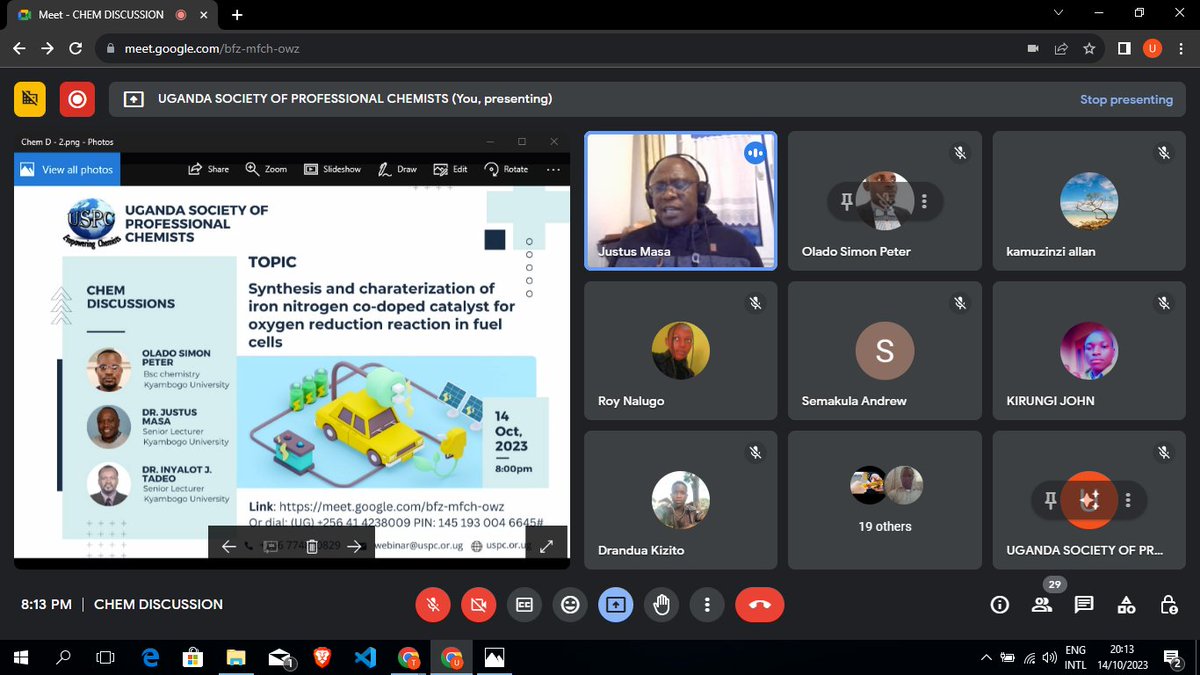Open options for Olado Simon Peter's tile
Image resolution: width=1200 pixels, height=675 pixels.
[x=924, y=202]
